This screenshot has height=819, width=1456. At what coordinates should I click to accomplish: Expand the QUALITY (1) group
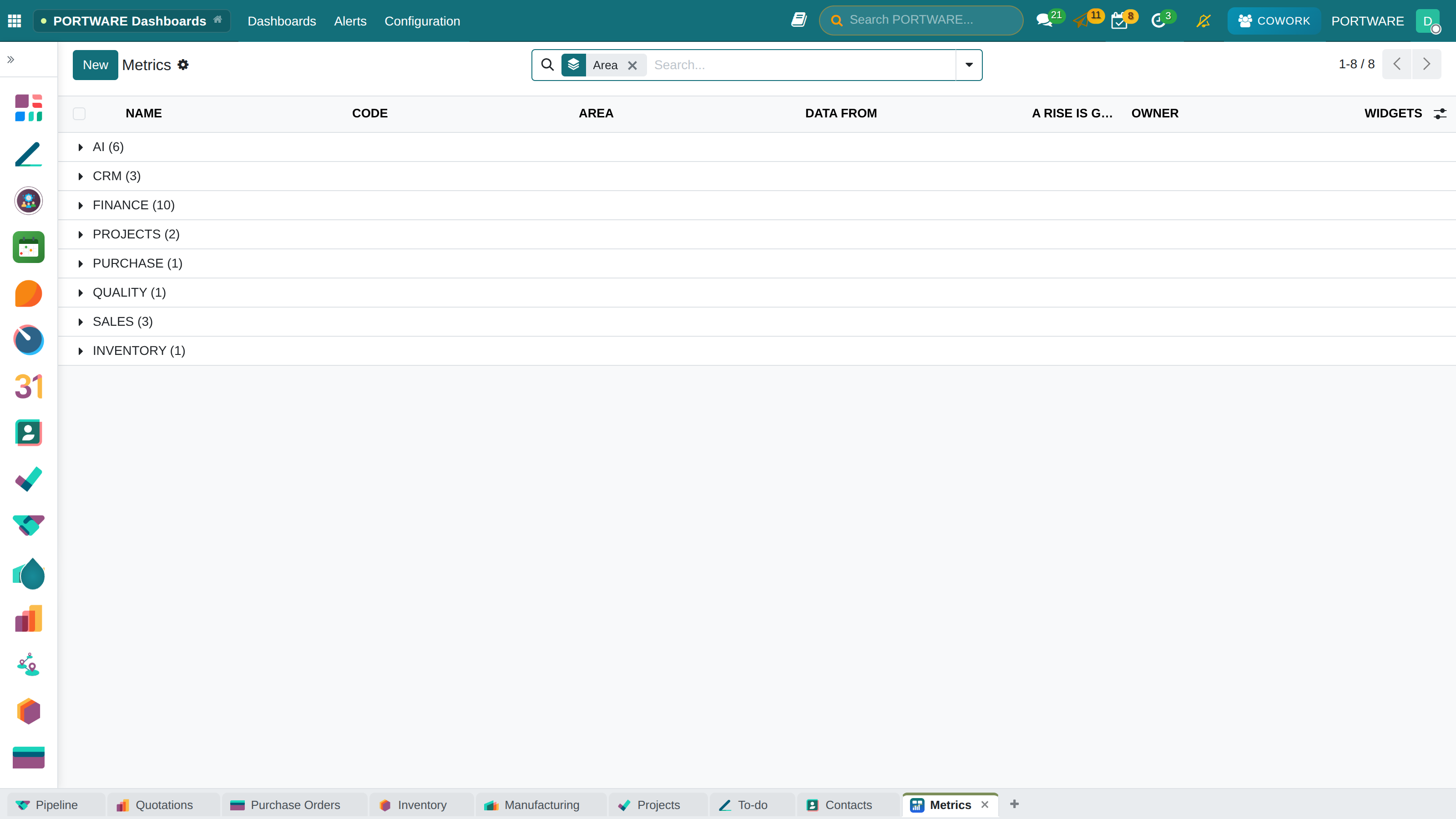[757, 293]
